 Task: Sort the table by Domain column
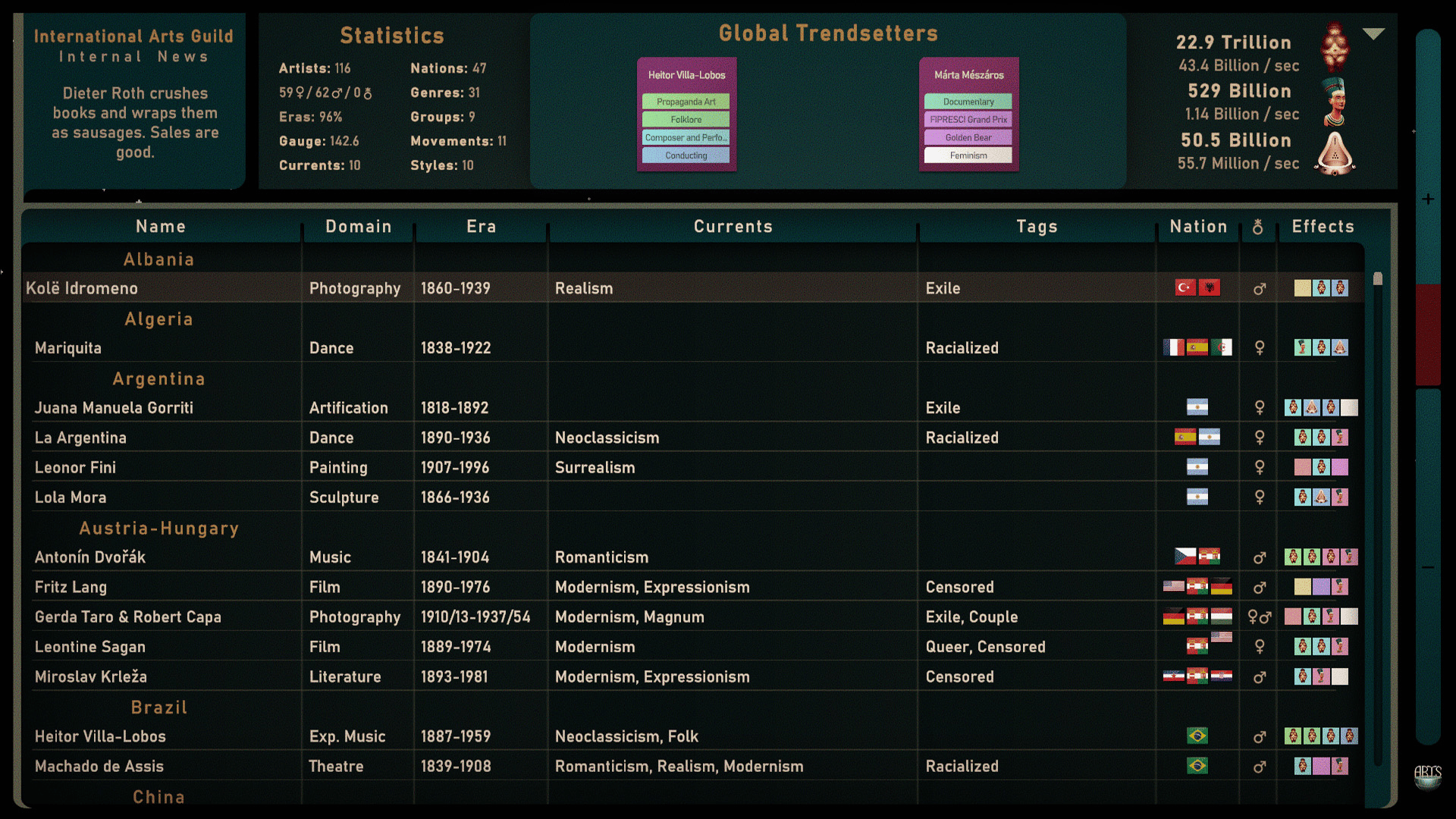click(359, 227)
